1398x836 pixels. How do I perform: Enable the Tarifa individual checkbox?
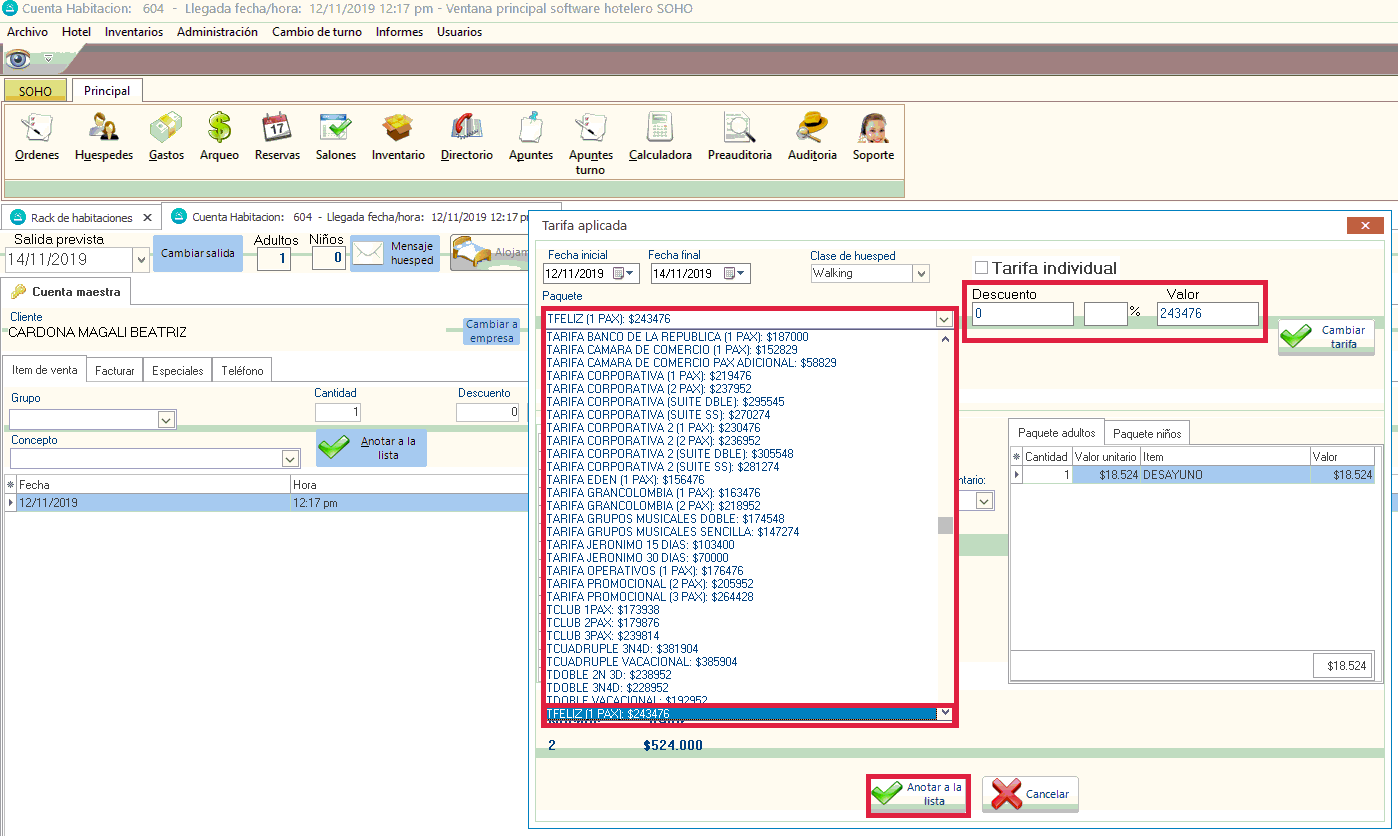point(981,268)
